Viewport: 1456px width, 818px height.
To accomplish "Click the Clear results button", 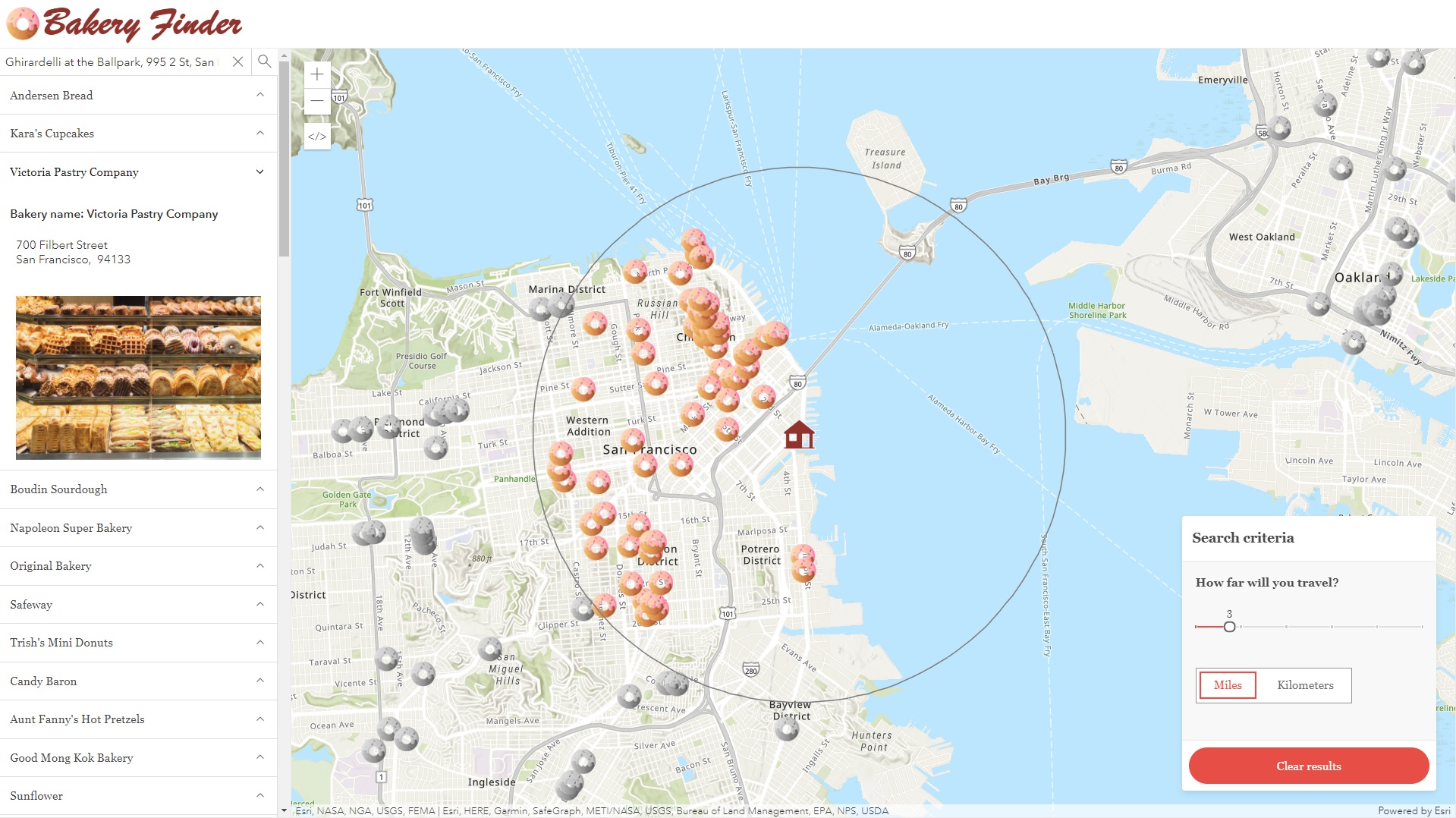I will pos(1309,766).
